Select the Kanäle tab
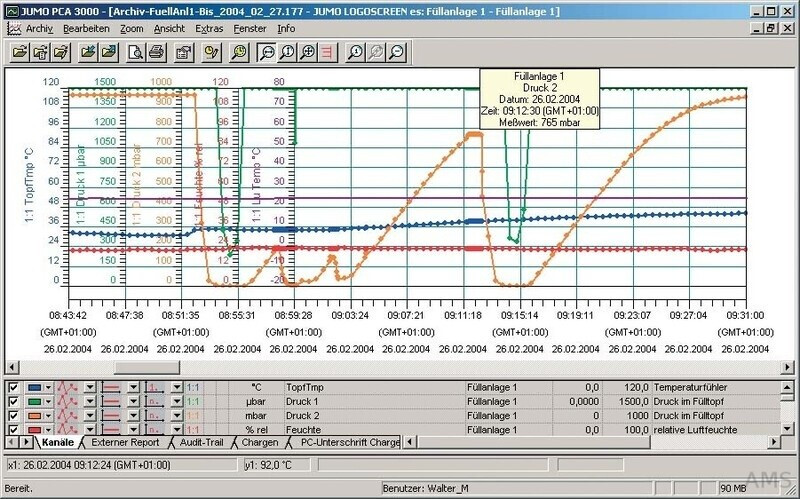 click(58, 442)
